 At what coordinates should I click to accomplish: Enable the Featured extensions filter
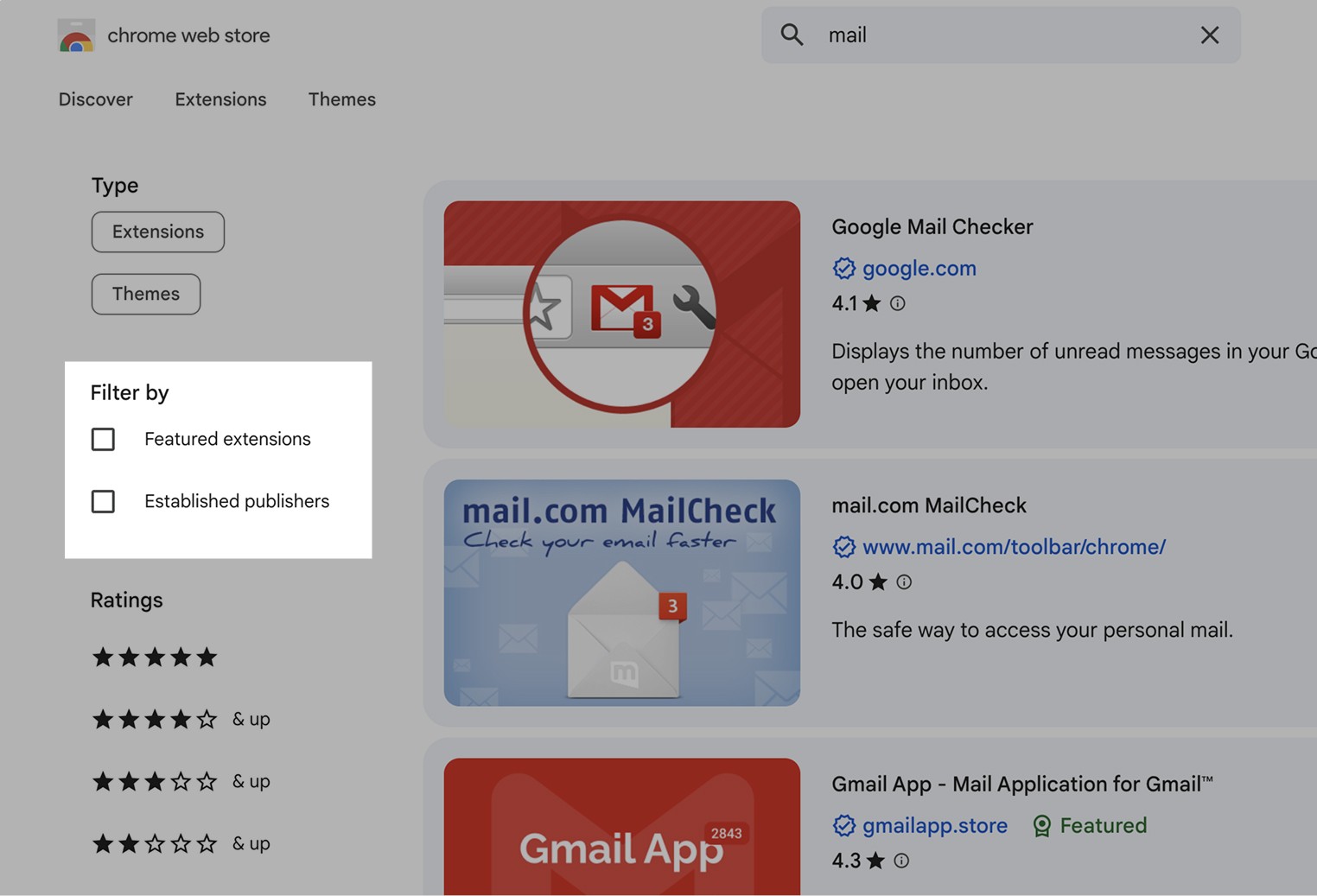(x=103, y=439)
